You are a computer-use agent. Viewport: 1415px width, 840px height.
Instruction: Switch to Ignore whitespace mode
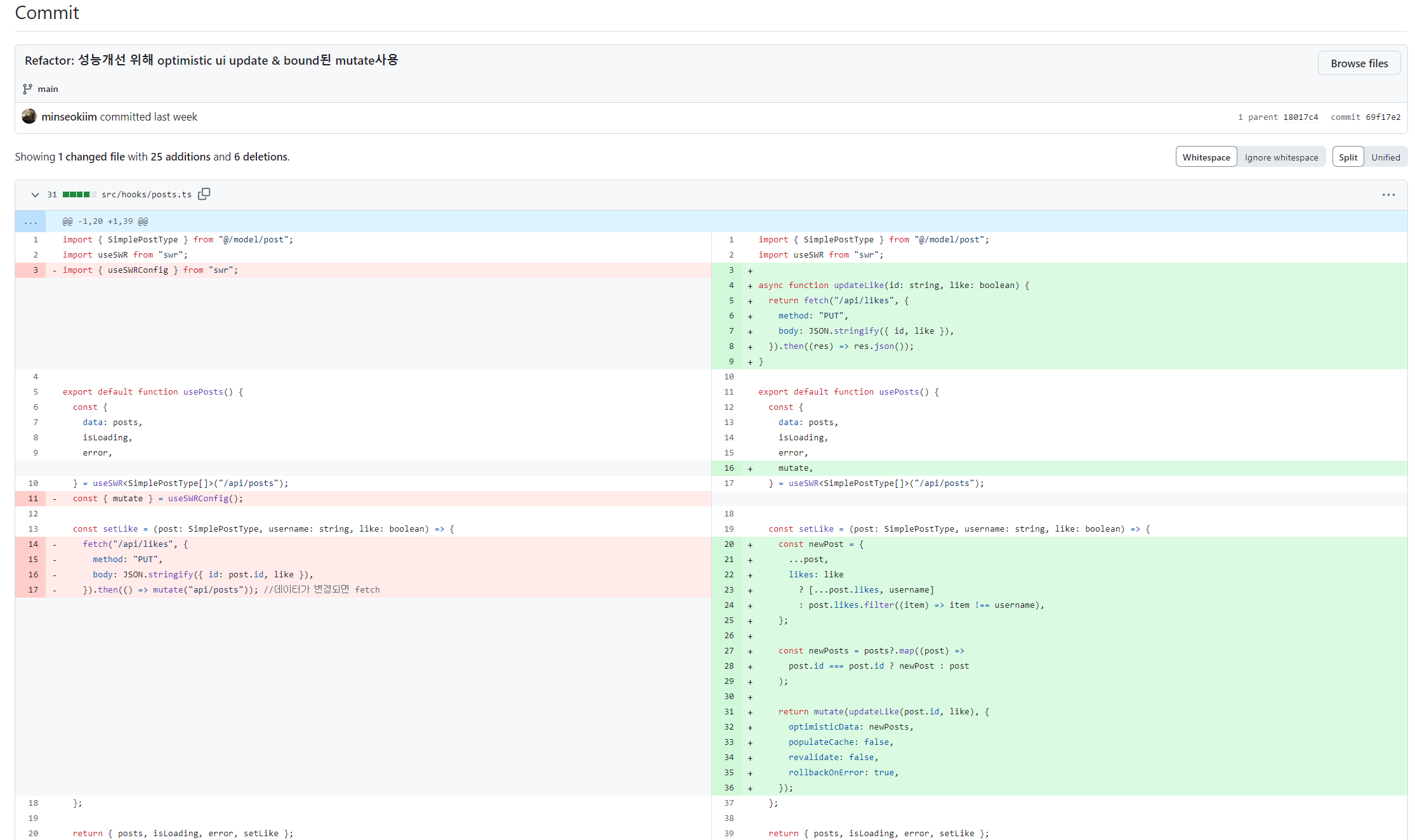tap(1281, 157)
